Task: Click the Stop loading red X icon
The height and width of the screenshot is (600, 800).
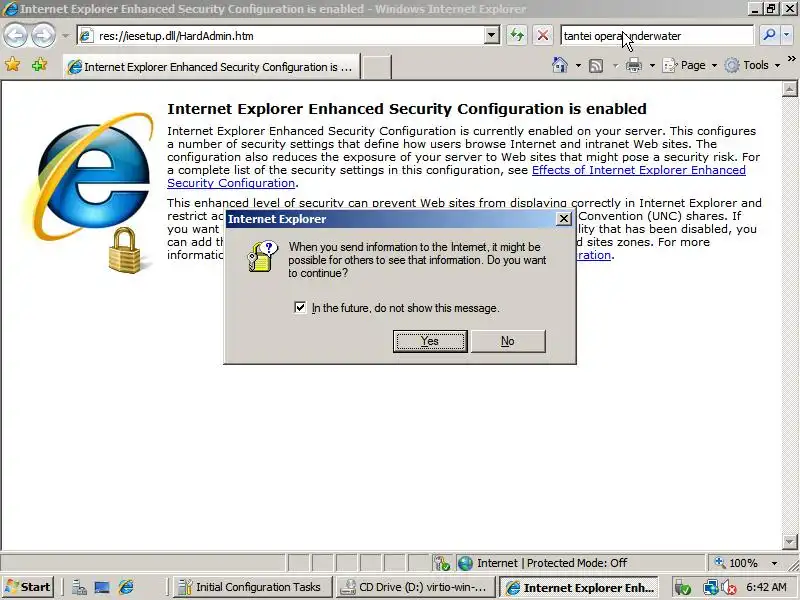Action: point(543,35)
